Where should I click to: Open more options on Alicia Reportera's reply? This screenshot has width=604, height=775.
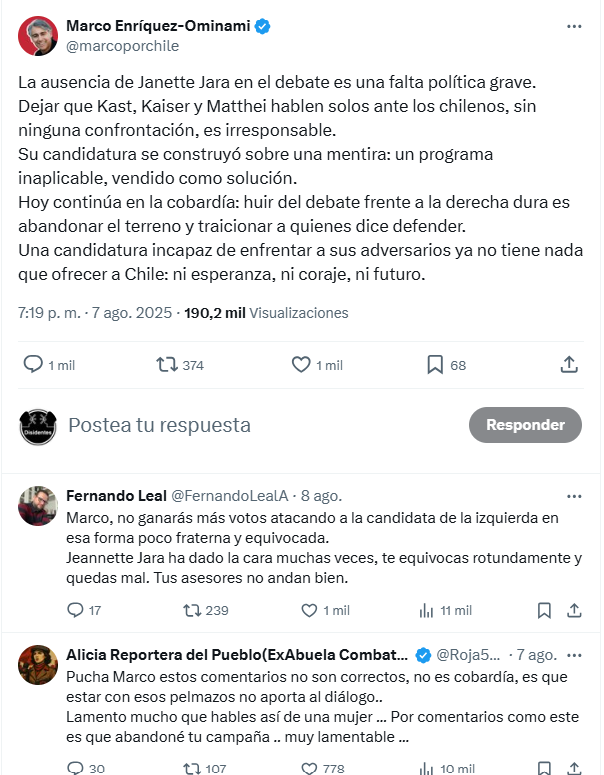573,655
